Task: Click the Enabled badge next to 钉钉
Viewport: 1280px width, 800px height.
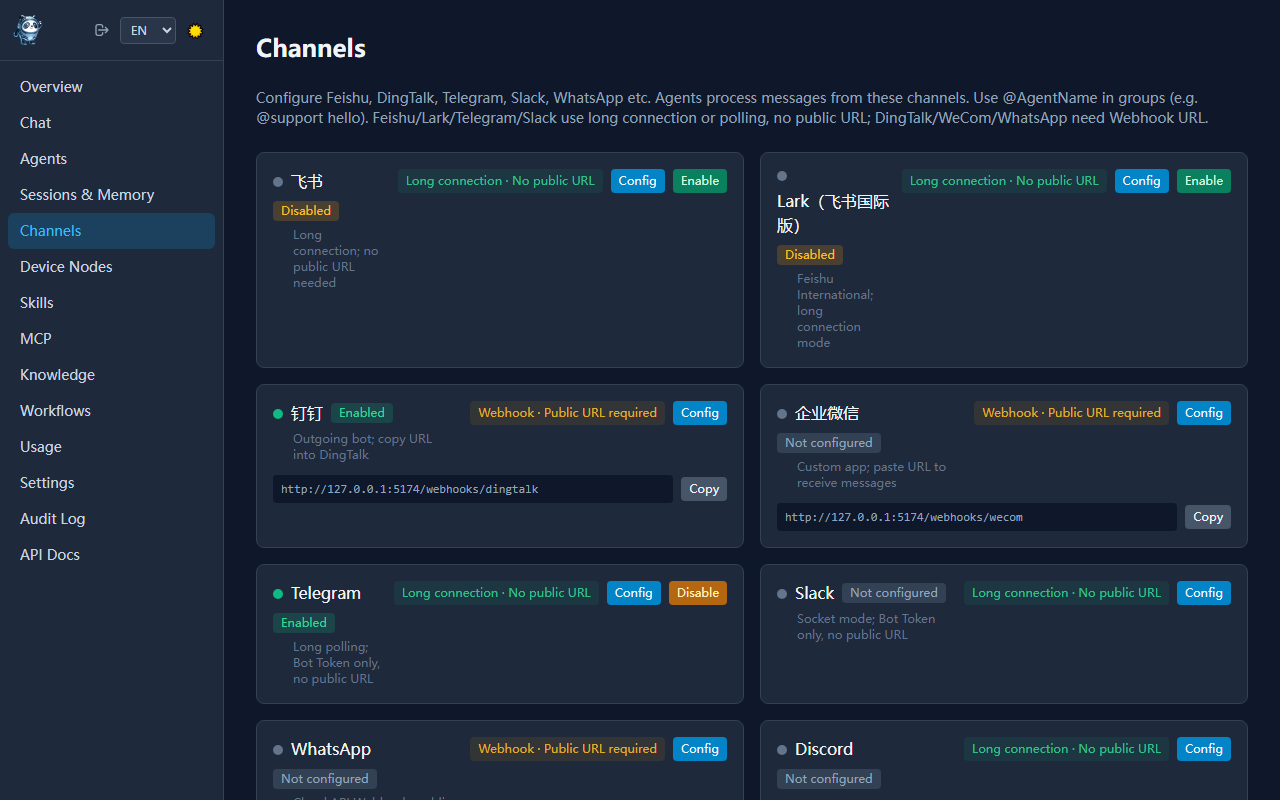Action: (362, 413)
